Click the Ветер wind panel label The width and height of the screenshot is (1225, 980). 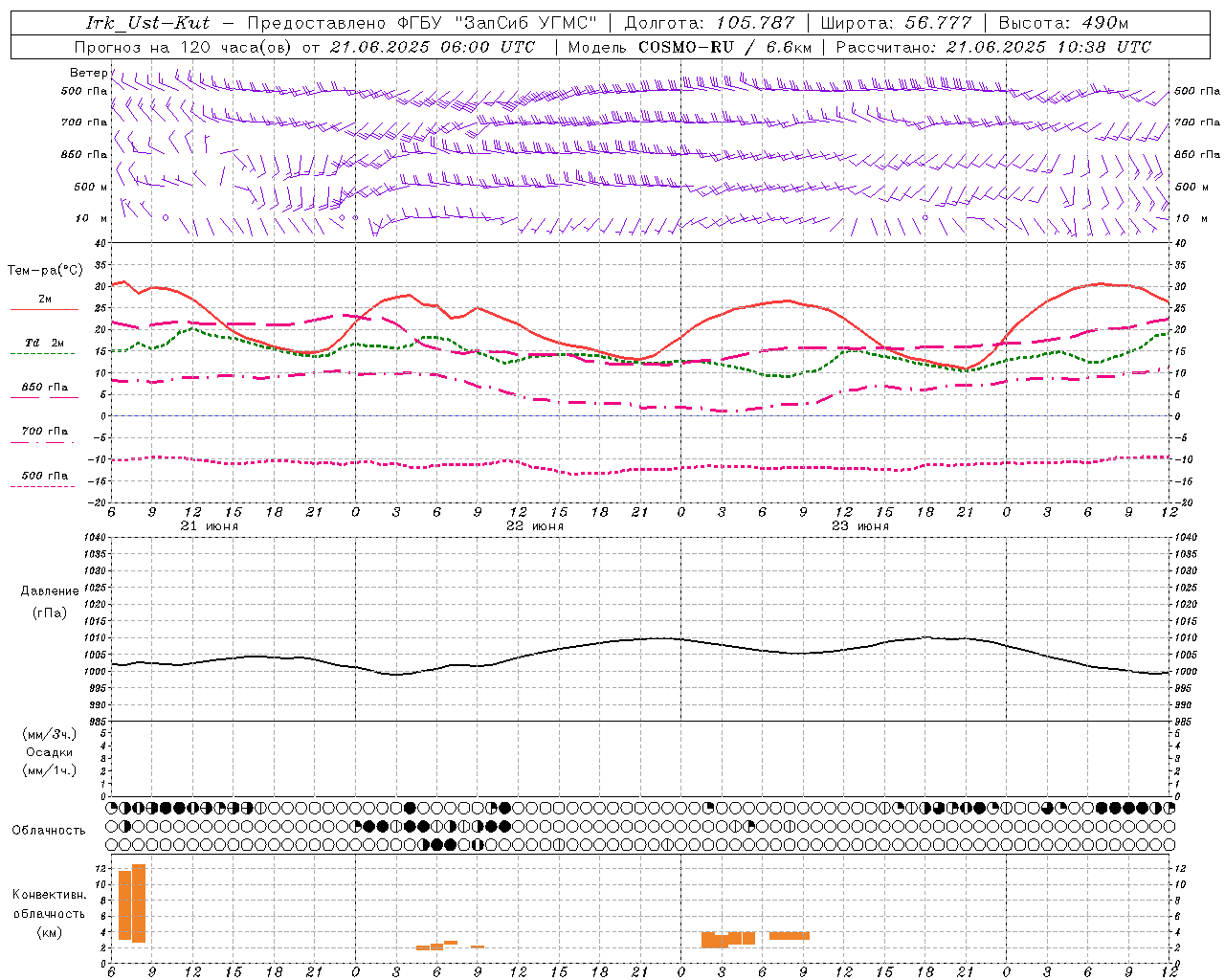pos(89,73)
